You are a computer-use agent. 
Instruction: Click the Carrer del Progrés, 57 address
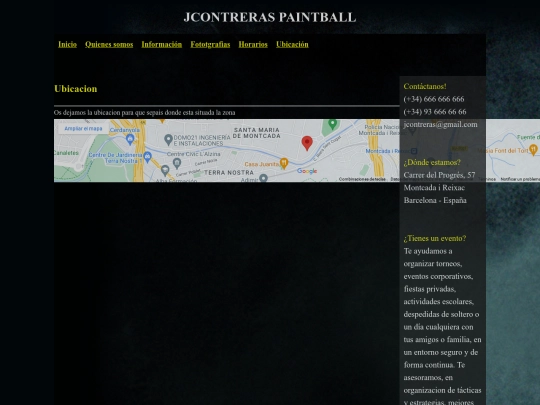[x=439, y=175]
